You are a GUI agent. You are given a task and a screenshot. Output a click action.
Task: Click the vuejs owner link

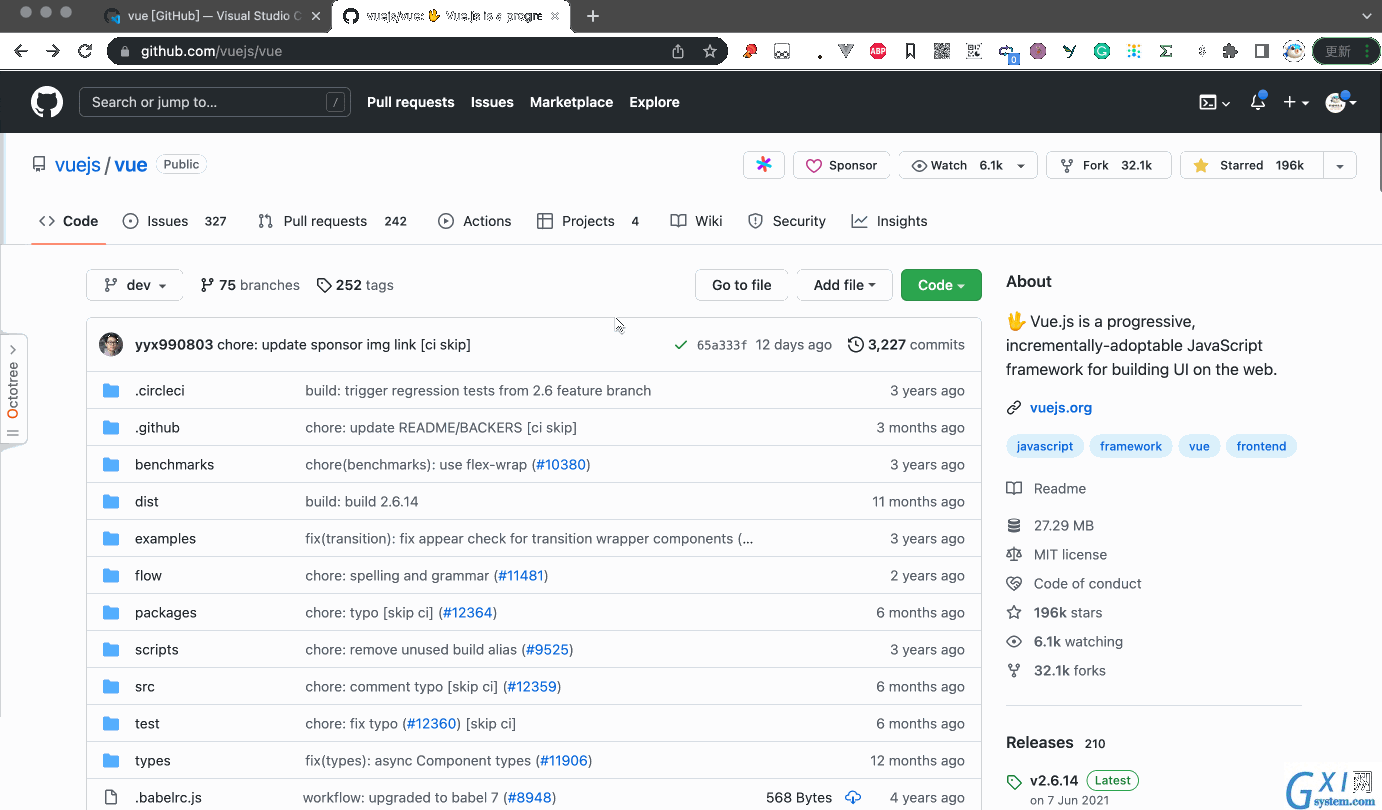(78, 165)
